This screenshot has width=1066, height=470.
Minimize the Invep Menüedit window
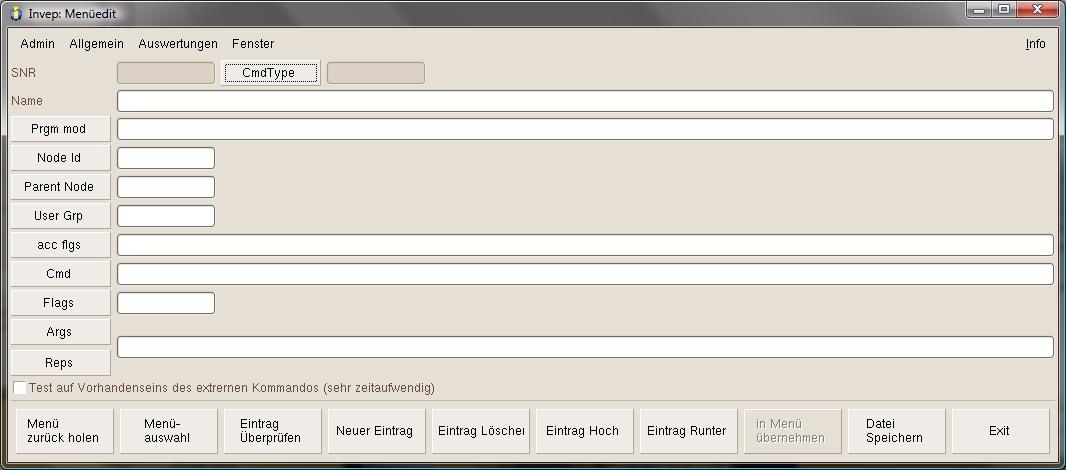coord(980,9)
